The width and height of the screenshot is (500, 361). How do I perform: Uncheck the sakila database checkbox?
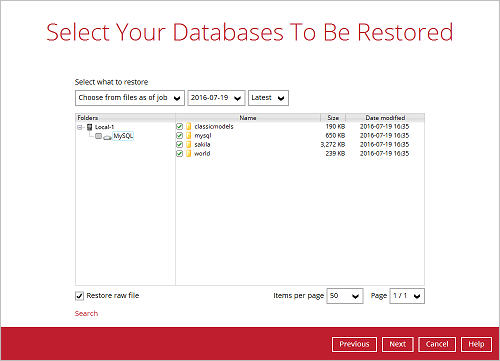pos(179,144)
